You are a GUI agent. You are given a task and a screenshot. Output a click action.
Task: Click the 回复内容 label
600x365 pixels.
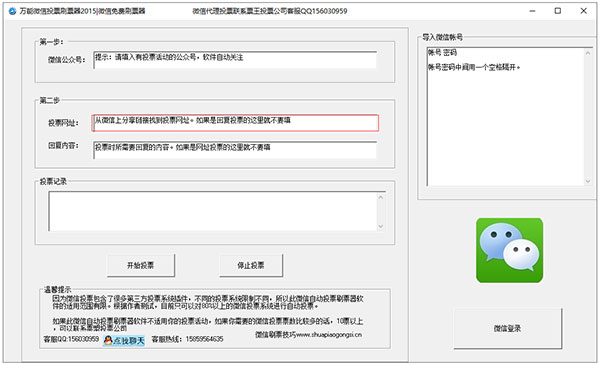click(63, 146)
